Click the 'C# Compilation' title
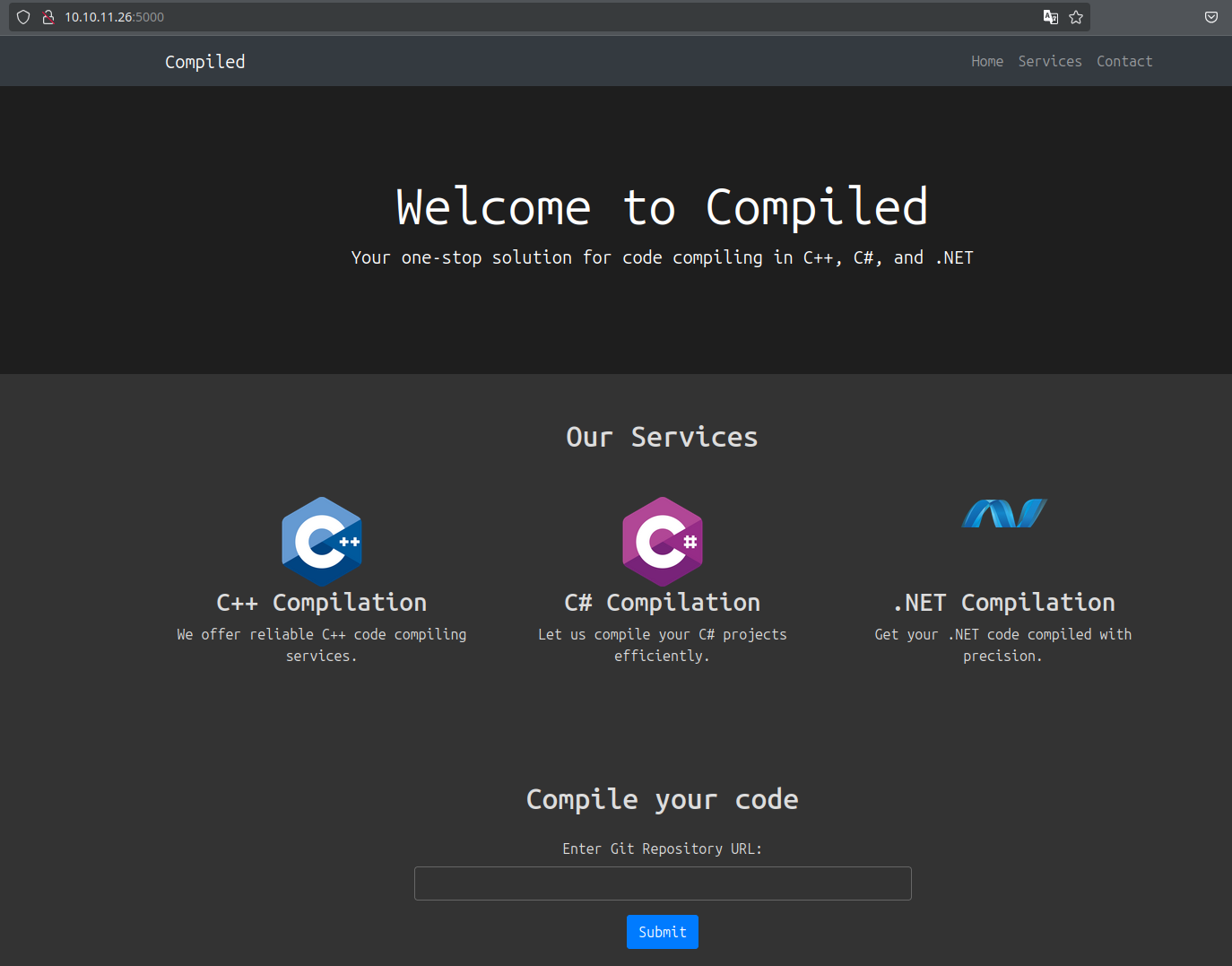Image resolution: width=1232 pixels, height=966 pixels. coord(663,603)
